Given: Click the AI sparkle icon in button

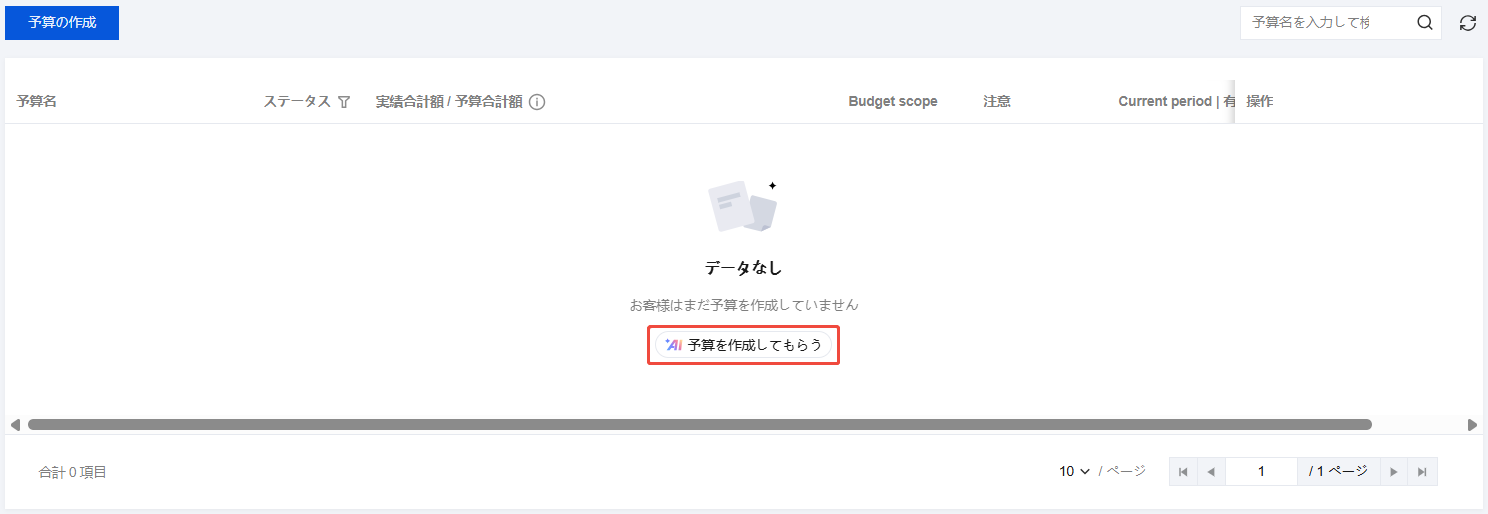Looking at the screenshot, I should [x=673, y=345].
